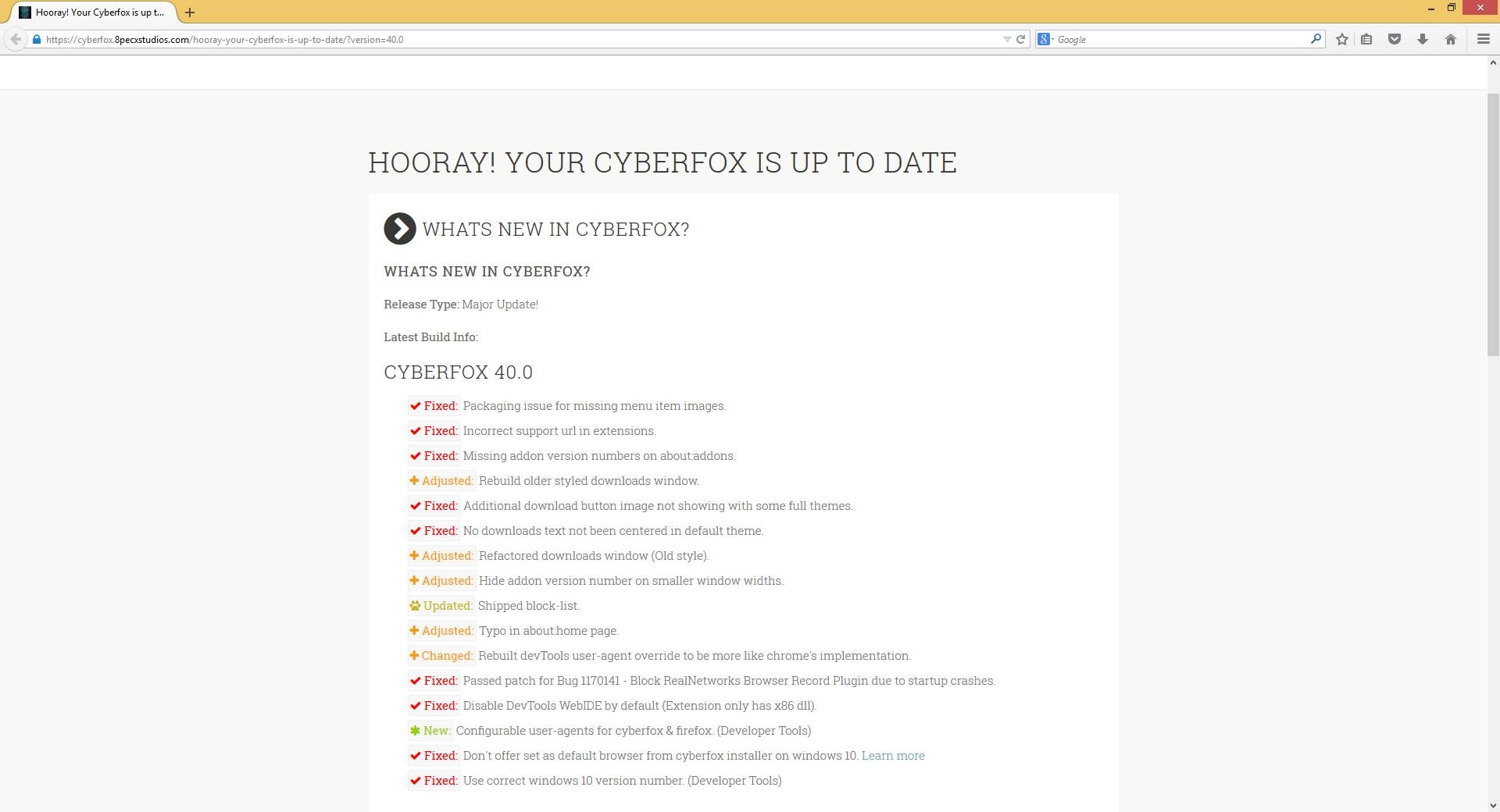This screenshot has height=812, width=1500.
Task: Click 'Typo in about:home page' entry
Action: [x=548, y=631]
